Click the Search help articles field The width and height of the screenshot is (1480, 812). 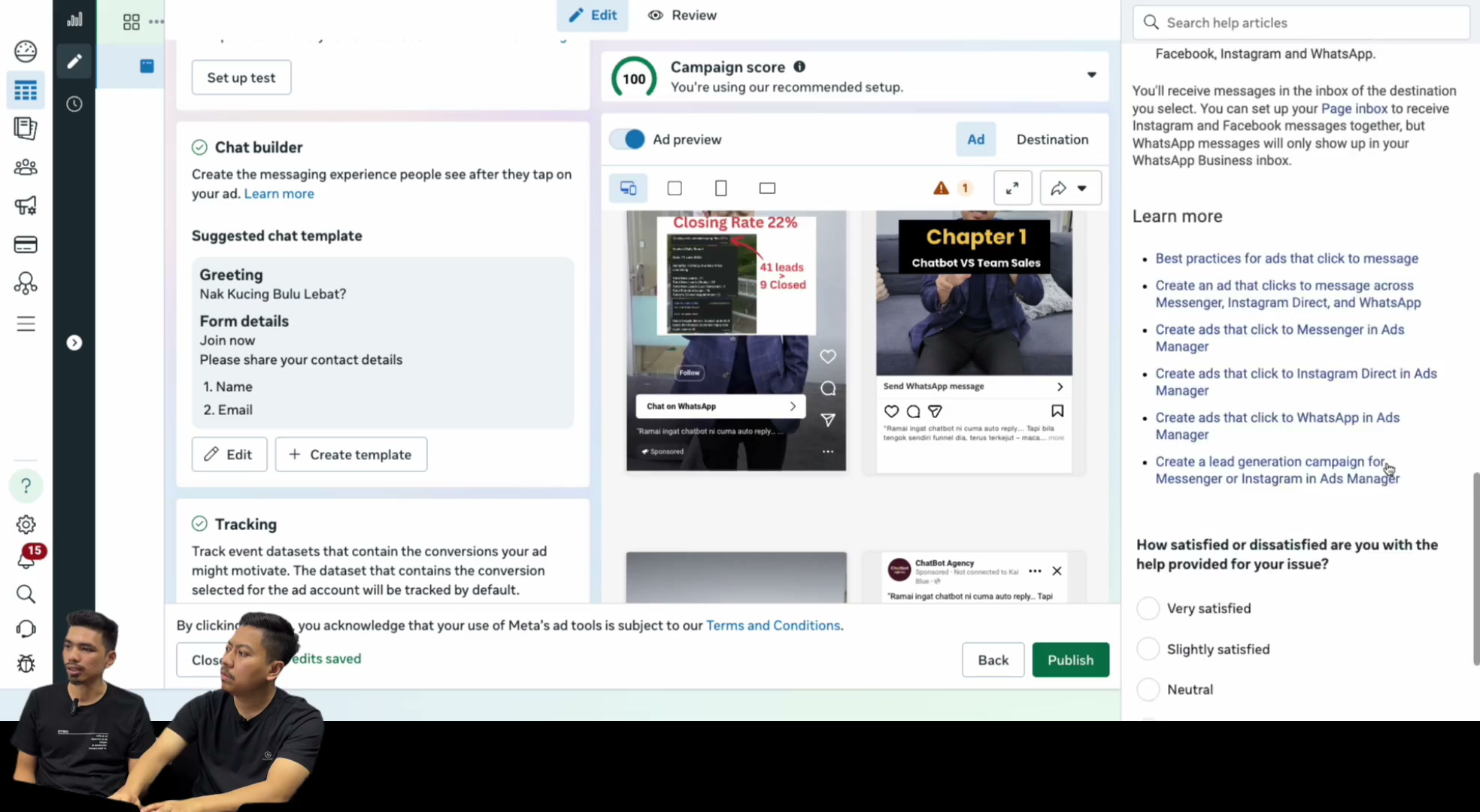1301,23
